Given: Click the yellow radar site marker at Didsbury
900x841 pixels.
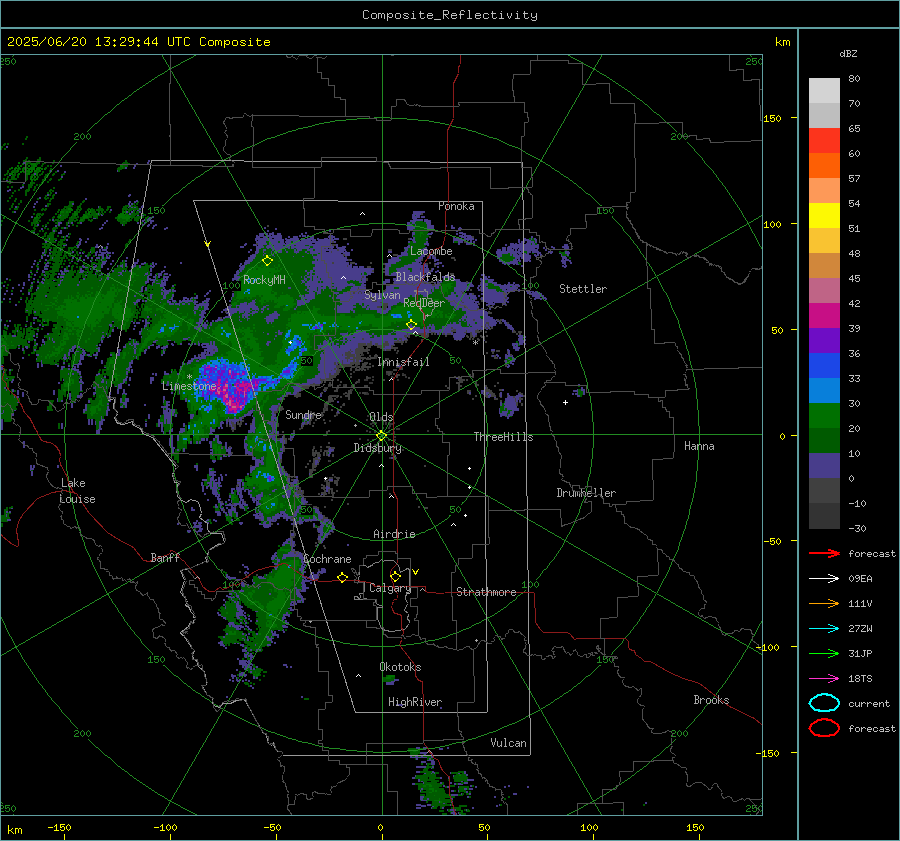Looking at the screenshot, I should coord(382,436).
